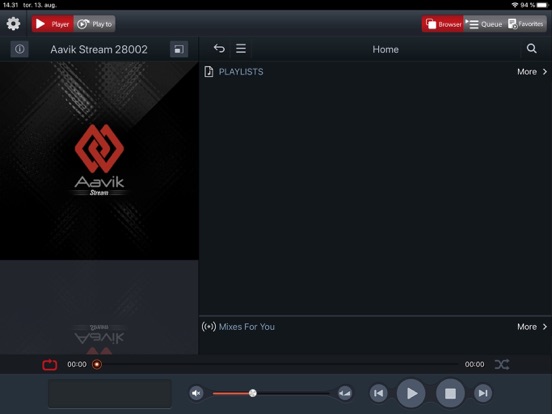Viewport: 552px width, 414px height.
Task: Click the Aavik Stream album artwork
Action: (x=99, y=161)
